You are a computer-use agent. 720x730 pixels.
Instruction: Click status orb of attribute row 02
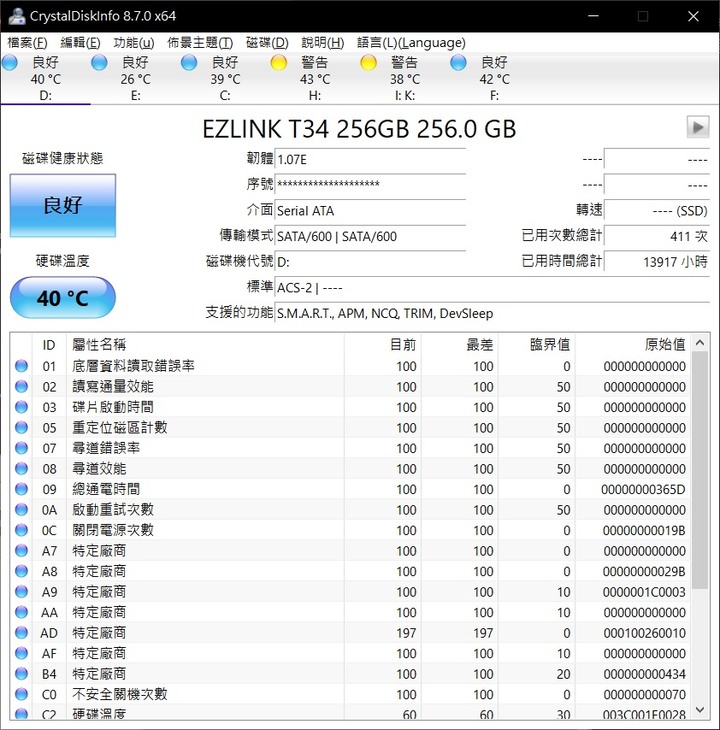[x=21, y=386]
